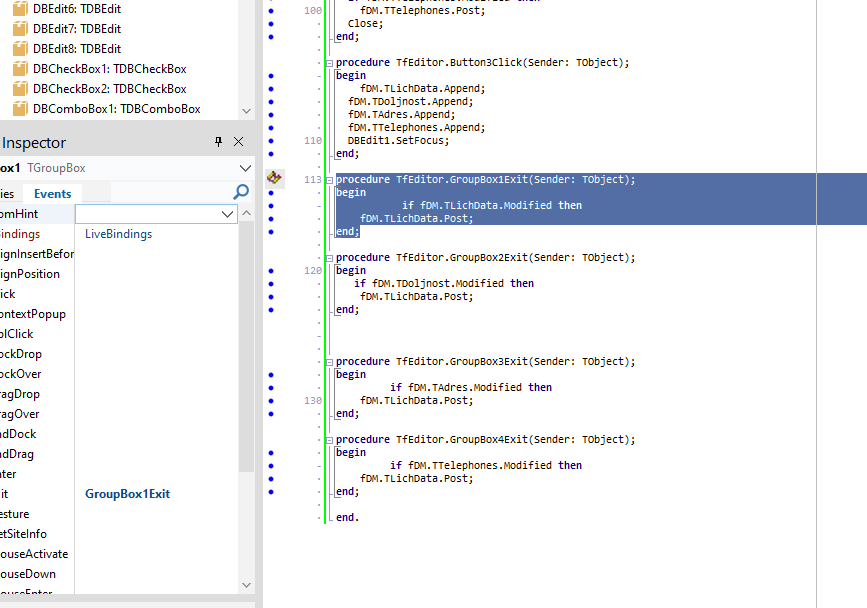Collapse the GroupBox1Exit procedure fold marker
Viewport: 867px width, 608px height.
click(330, 180)
